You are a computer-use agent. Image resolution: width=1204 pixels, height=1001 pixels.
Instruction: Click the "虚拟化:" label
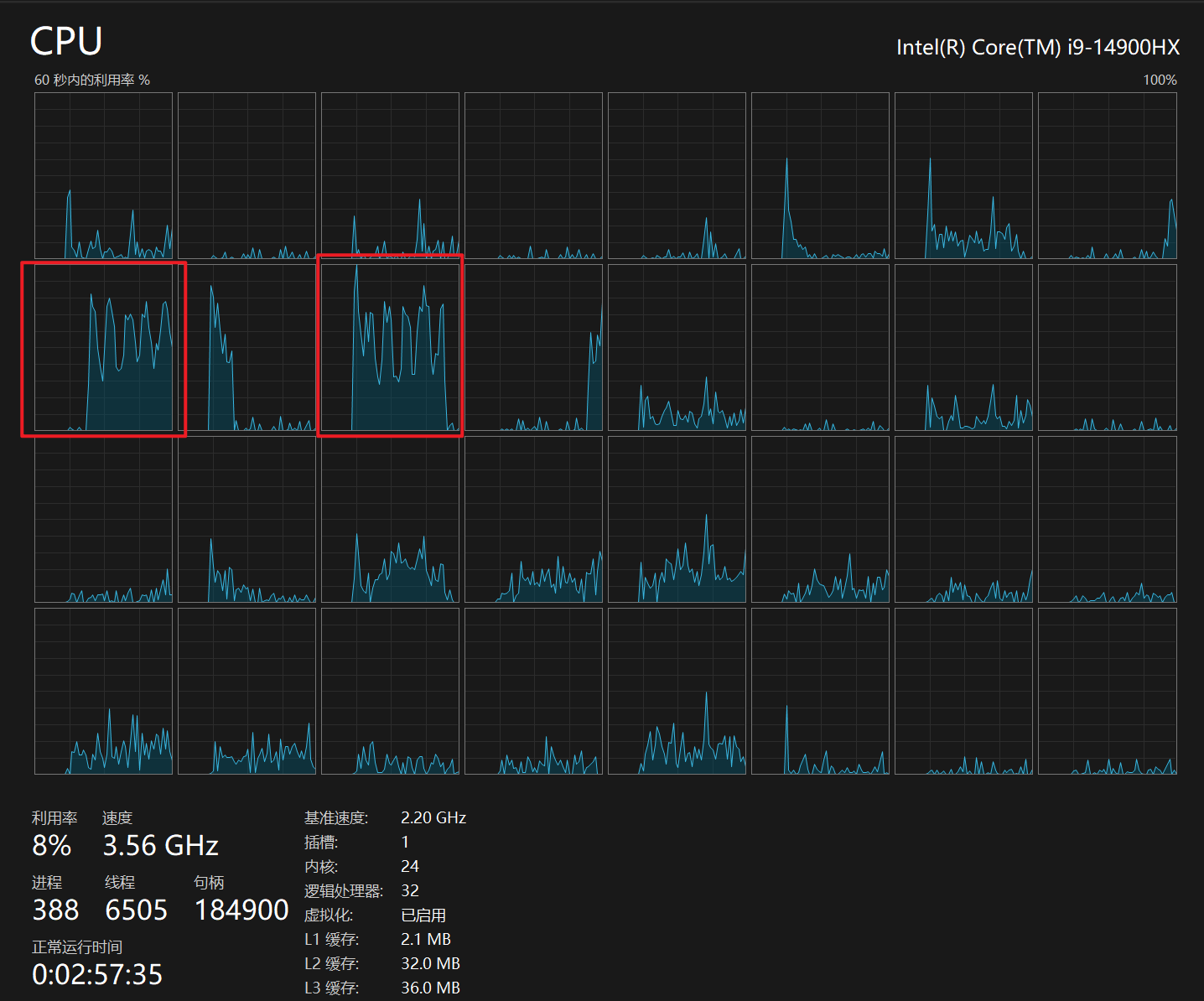click(329, 915)
